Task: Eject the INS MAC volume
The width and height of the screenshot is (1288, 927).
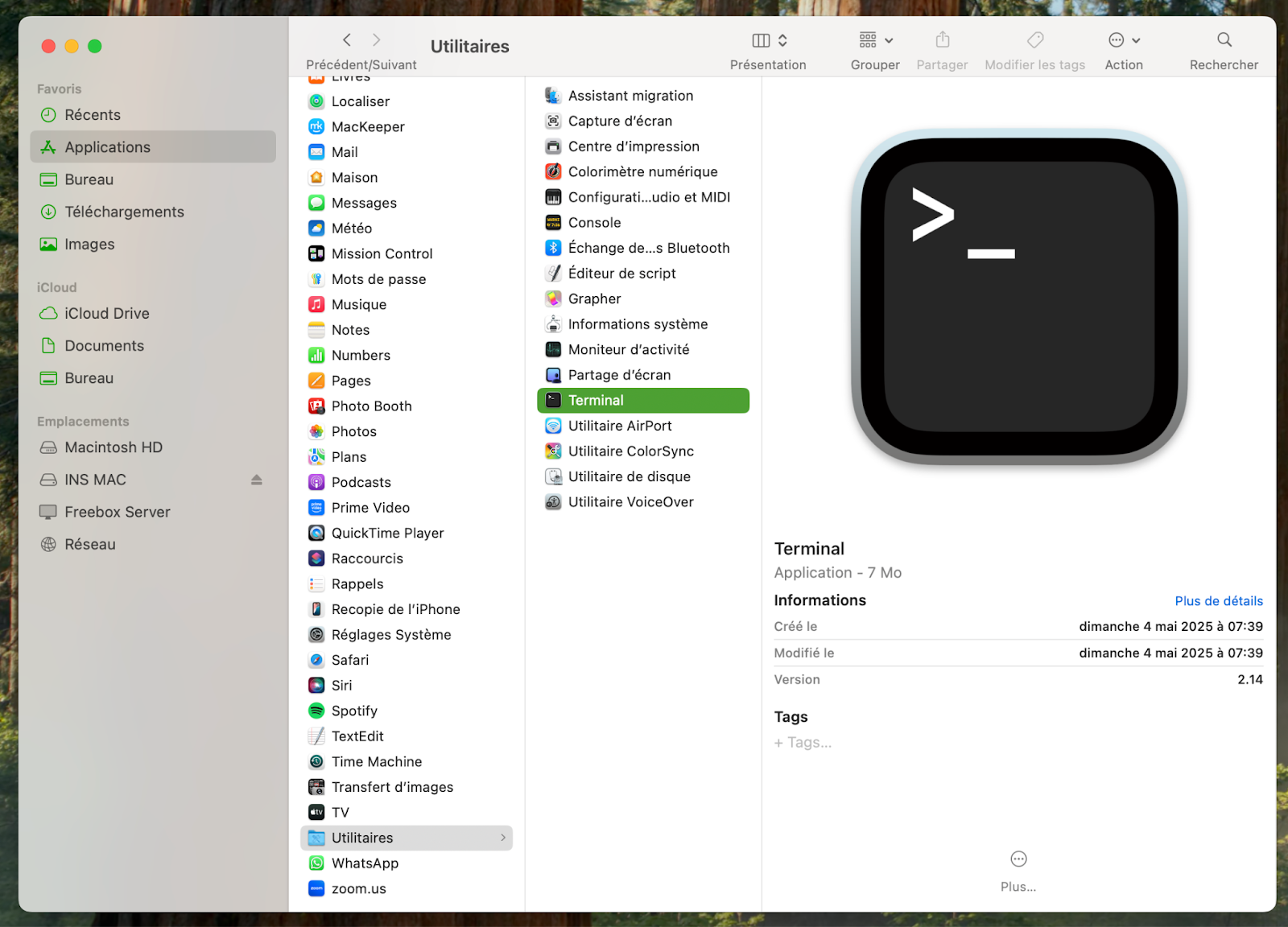Action: pos(256,480)
